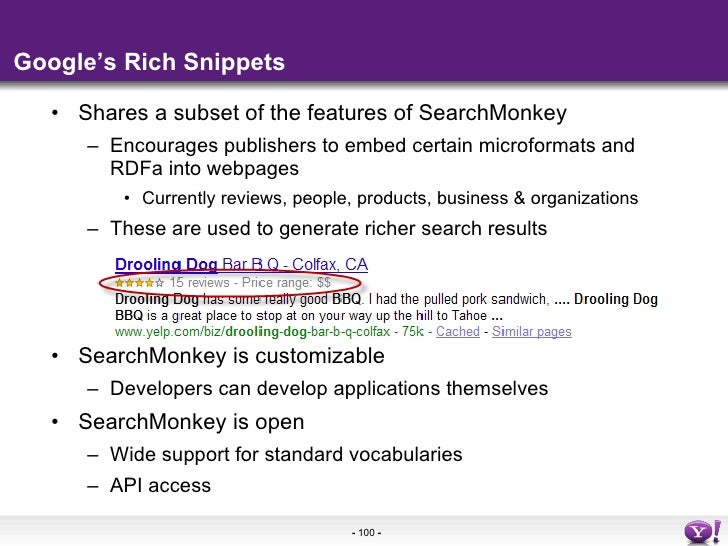The image size is (728, 546).
Task: Click 'Encourages publishers to embed certain microformats' line
Action: pos(372,145)
